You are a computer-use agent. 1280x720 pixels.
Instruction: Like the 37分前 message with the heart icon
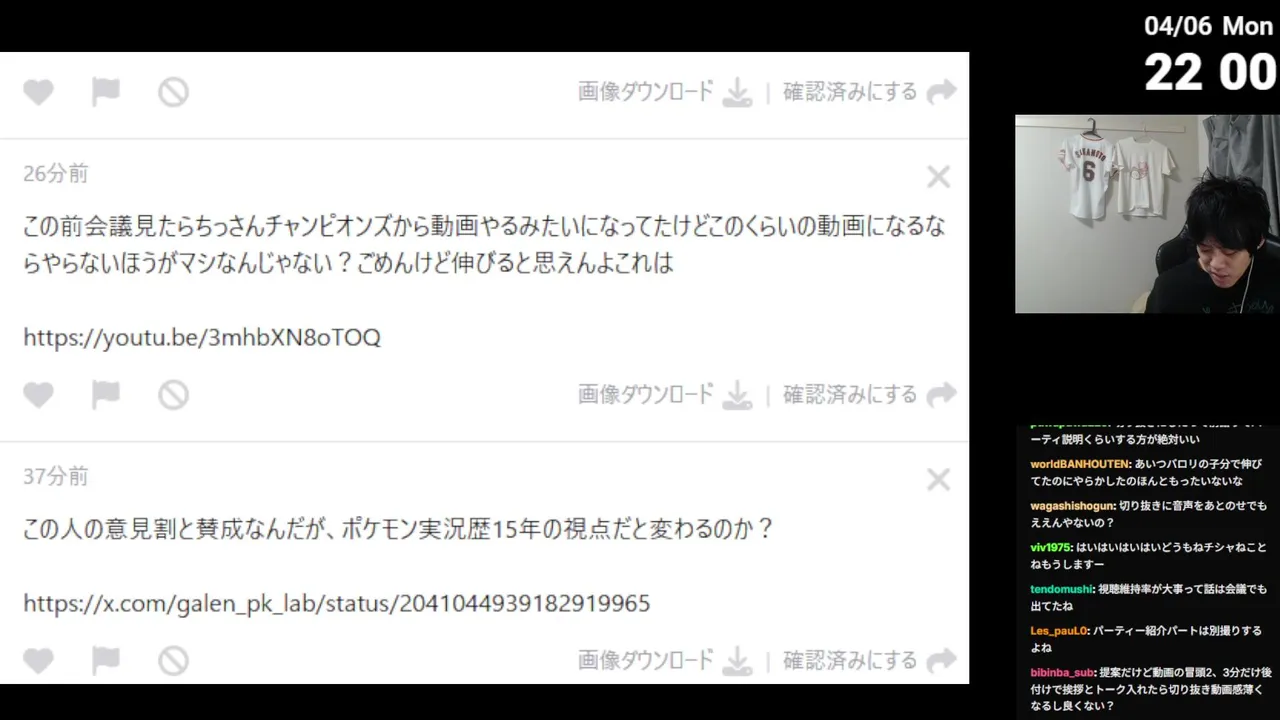pos(38,661)
